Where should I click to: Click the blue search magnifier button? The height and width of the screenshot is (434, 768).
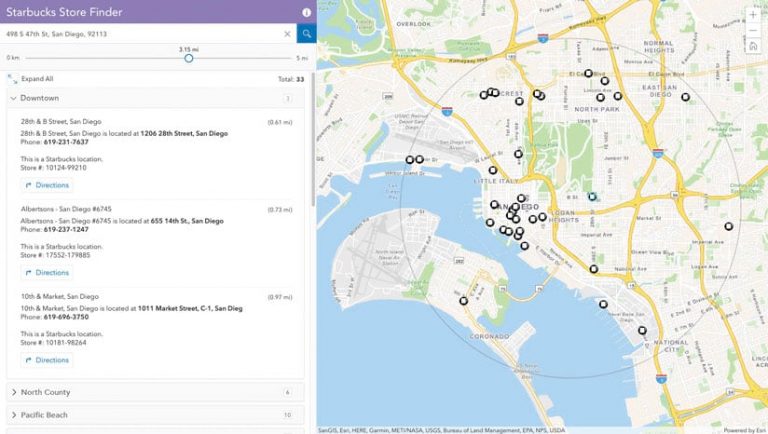307,33
